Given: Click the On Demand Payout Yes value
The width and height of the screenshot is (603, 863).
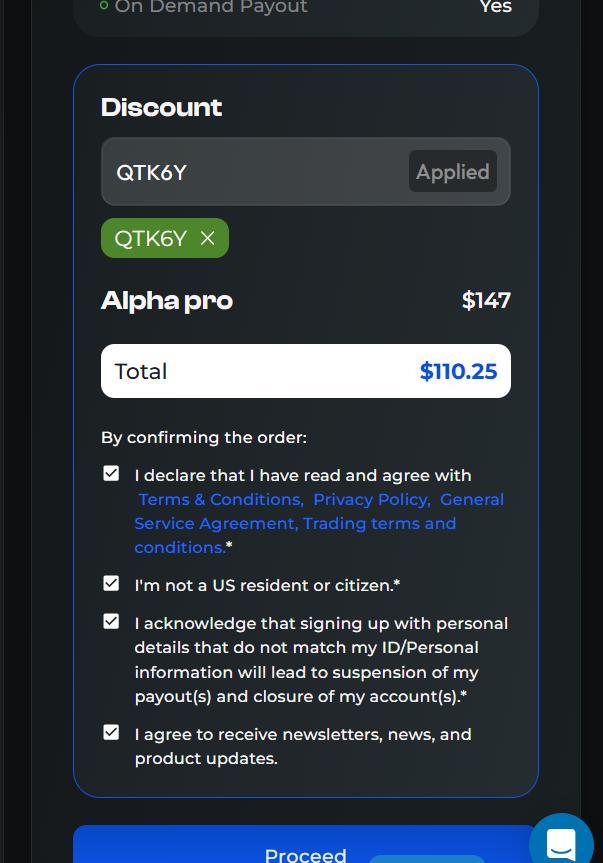Looking at the screenshot, I should tap(496, 7).
